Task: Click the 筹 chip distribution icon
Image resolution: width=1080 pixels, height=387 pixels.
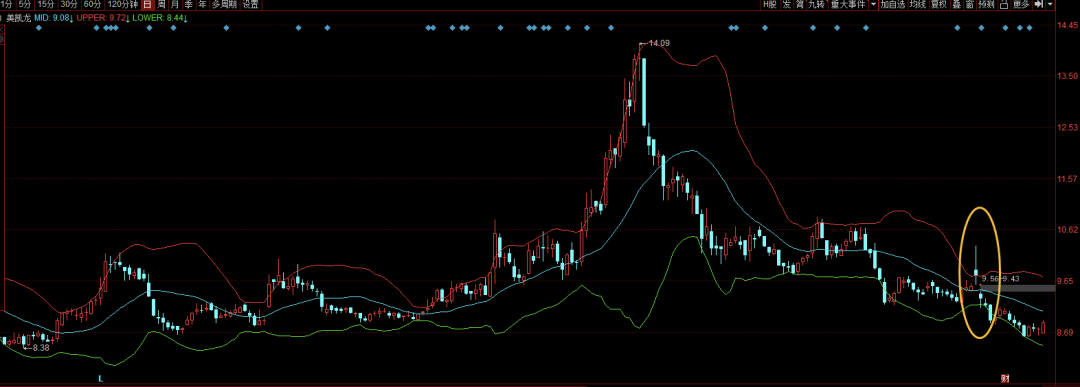Action: 799,4
